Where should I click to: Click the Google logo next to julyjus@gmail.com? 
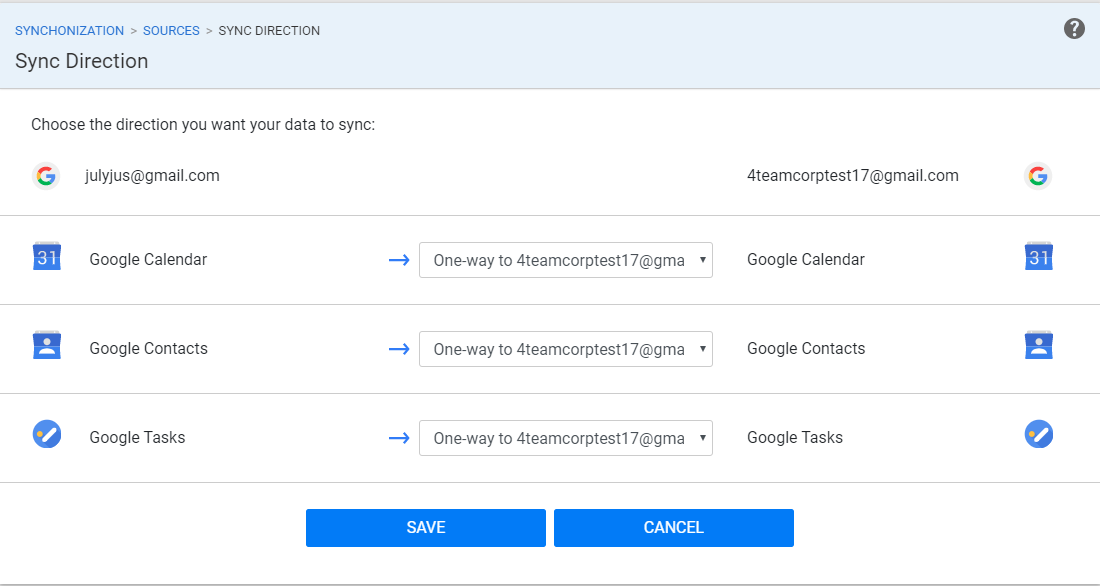[x=46, y=175]
